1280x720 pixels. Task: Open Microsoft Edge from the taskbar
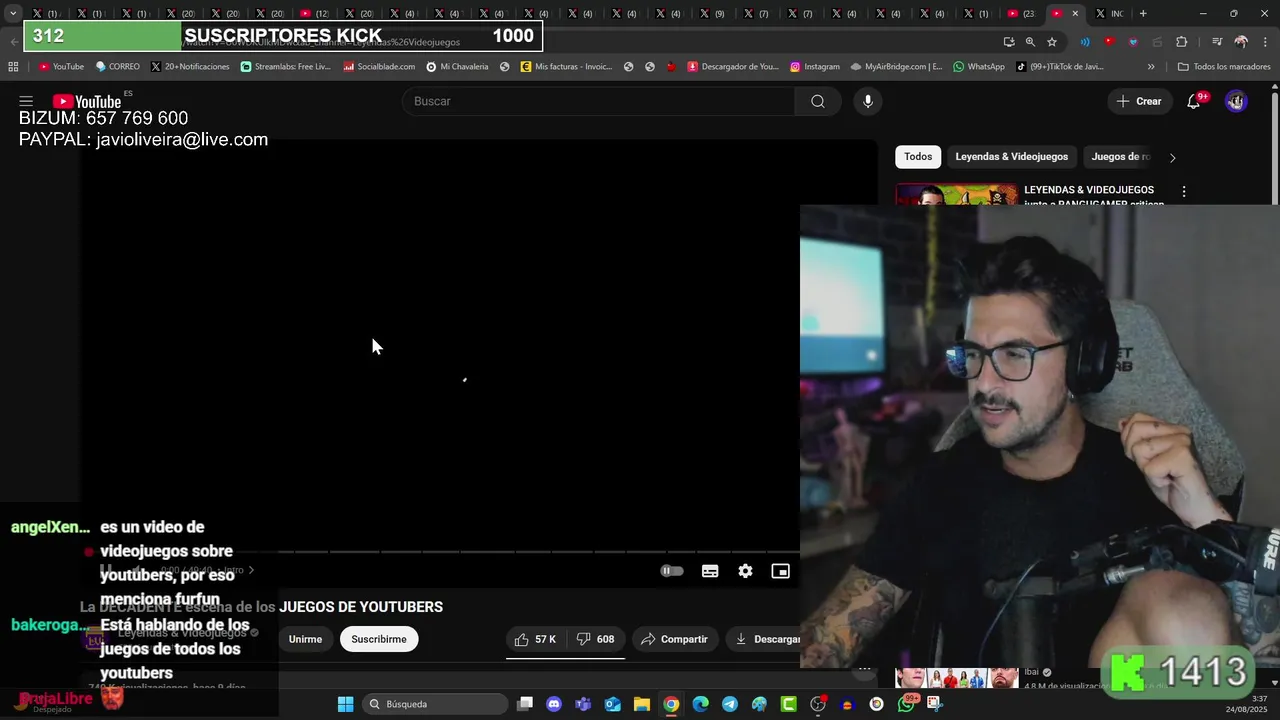[701, 704]
